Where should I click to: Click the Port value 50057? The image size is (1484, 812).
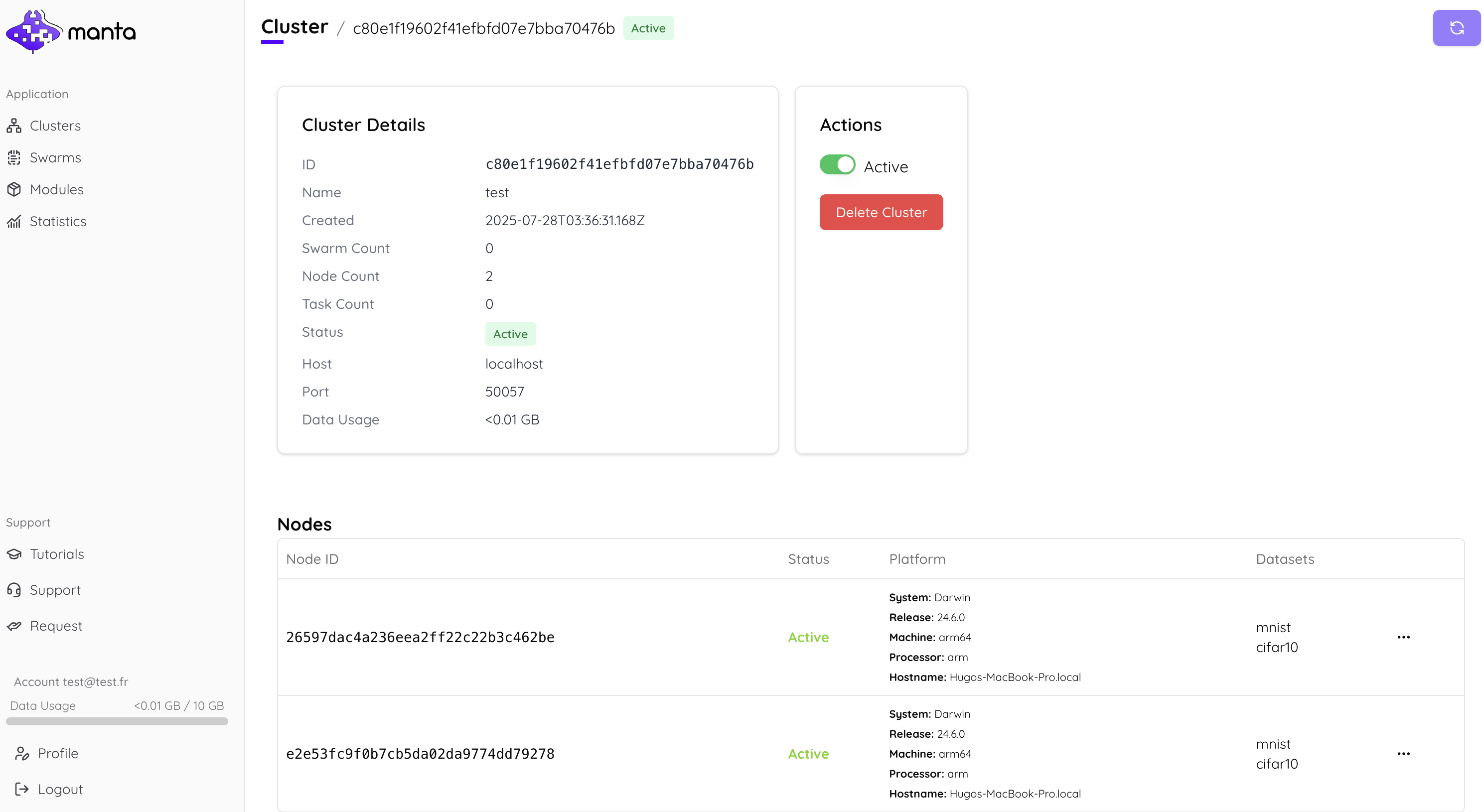(504, 392)
